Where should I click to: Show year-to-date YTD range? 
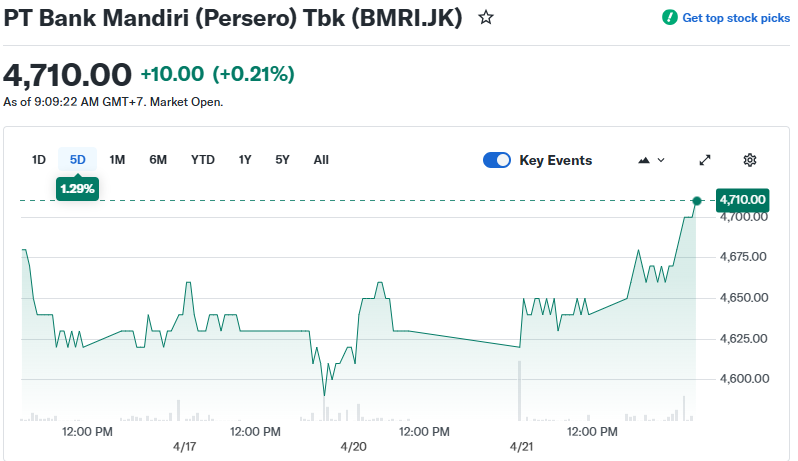click(x=203, y=160)
